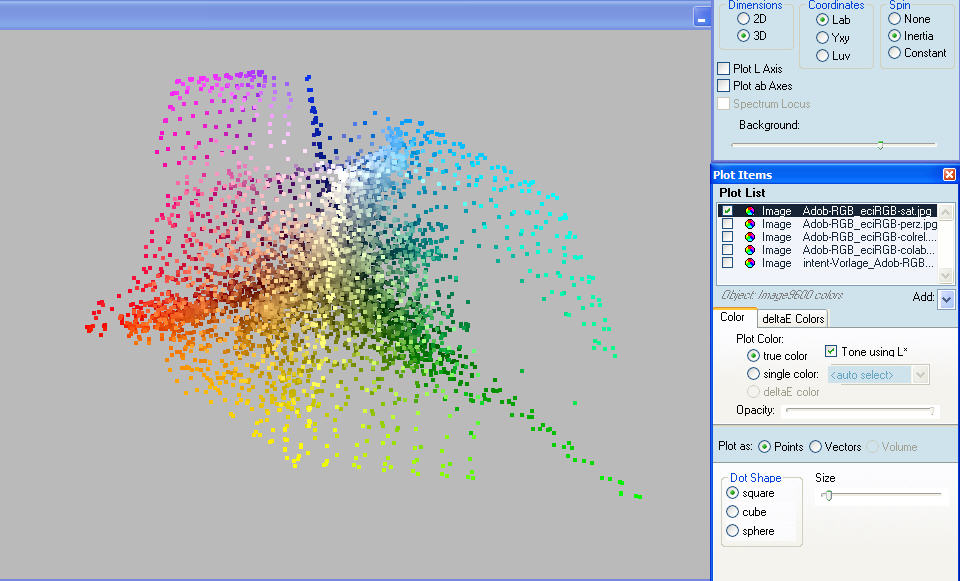The height and width of the screenshot is (581, 960).
Task: Select the Color tab
Action: [733, 318]
